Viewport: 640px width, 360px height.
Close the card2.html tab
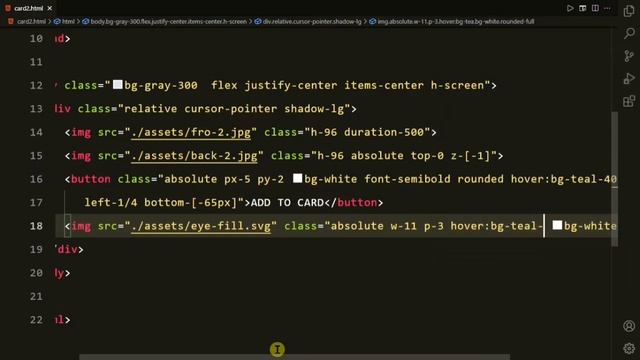(x=50, y=8)
